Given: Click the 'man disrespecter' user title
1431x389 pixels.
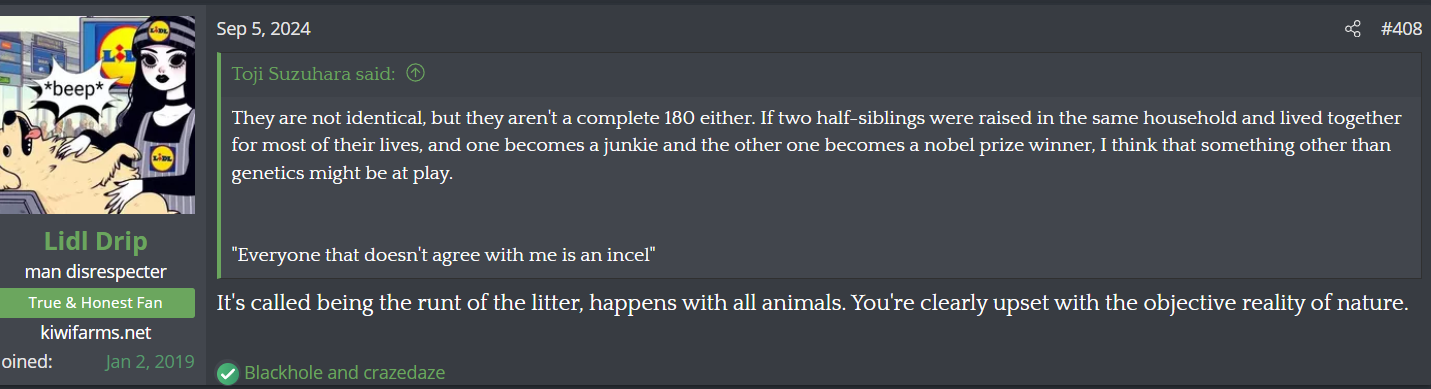Looking at the screenshot, I should [96, 272].
